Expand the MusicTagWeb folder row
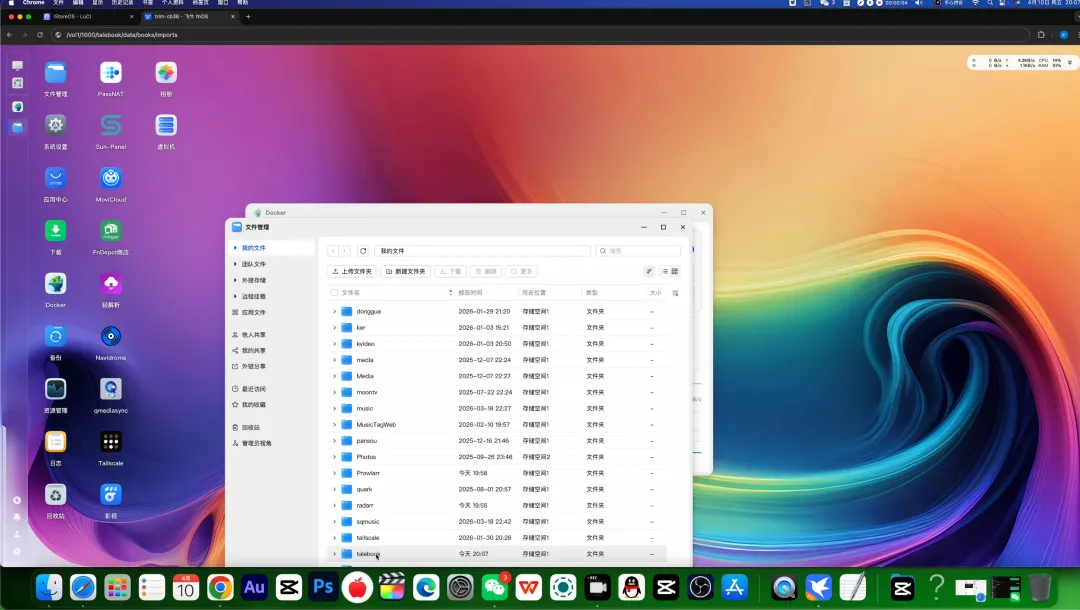This screenshot has width=1080, height=610. 335,425
